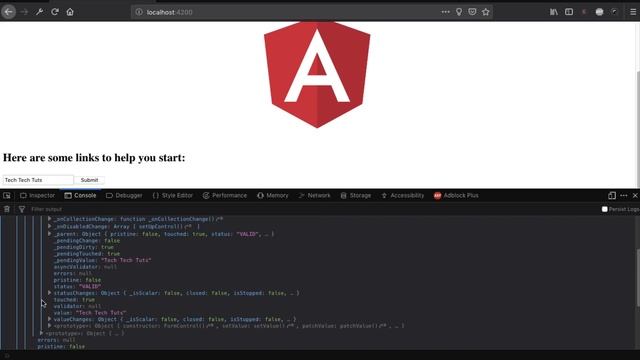Select the _pendingValue "Tech Tech Tuts" line
This screenshot has width=640, height=360.
pyautogui.click(x=102, y=260)
